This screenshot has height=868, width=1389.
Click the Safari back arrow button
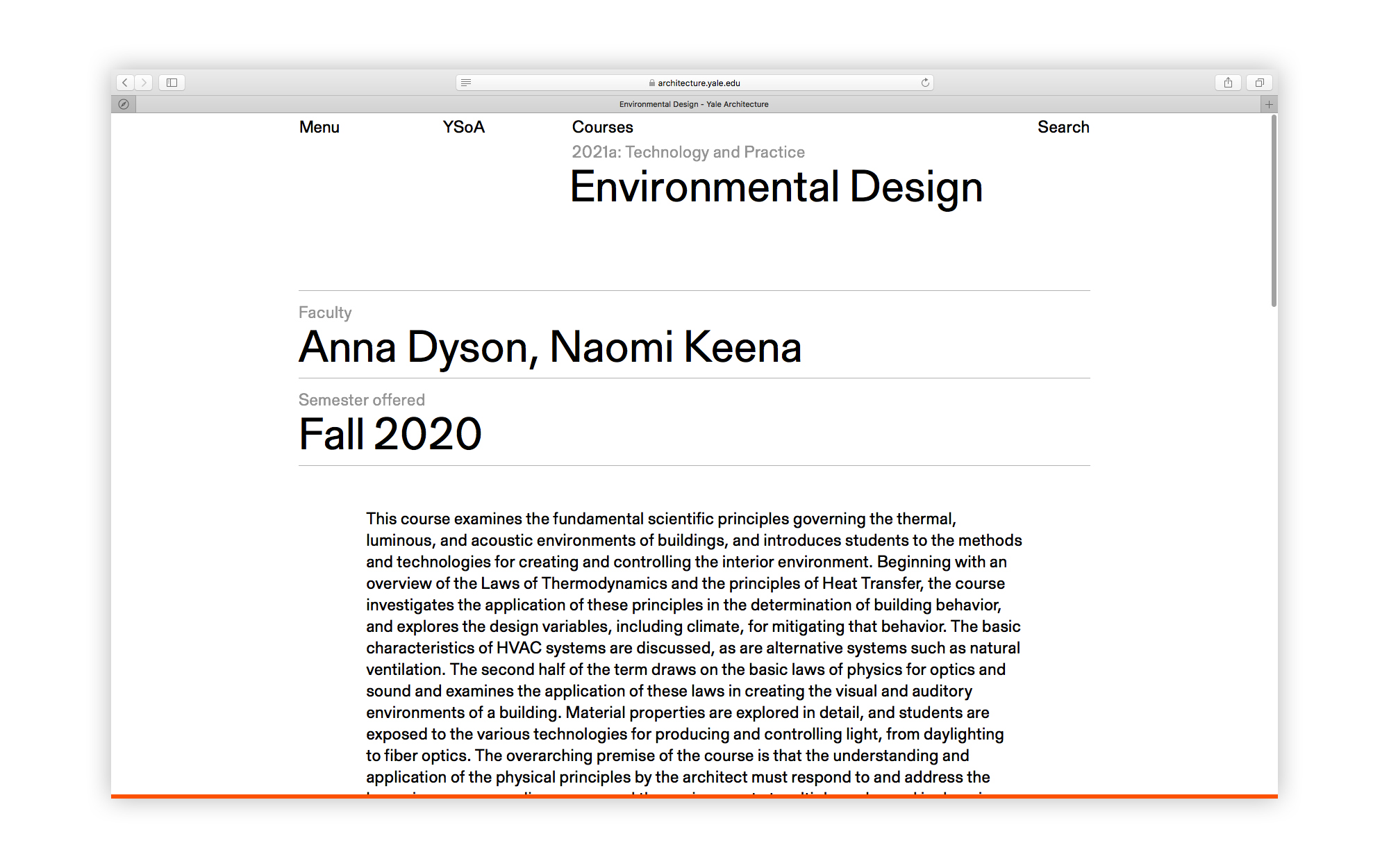point(125,83)
